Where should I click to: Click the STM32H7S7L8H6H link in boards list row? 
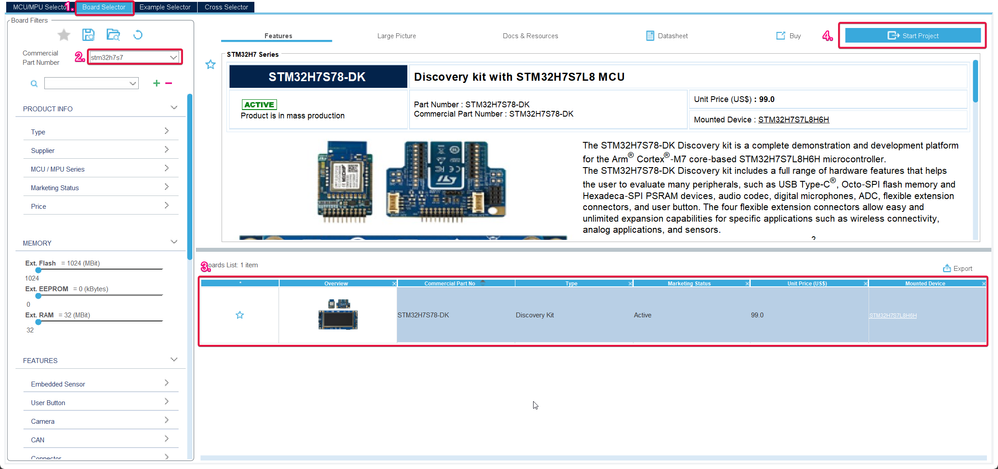tap(892, 316)
